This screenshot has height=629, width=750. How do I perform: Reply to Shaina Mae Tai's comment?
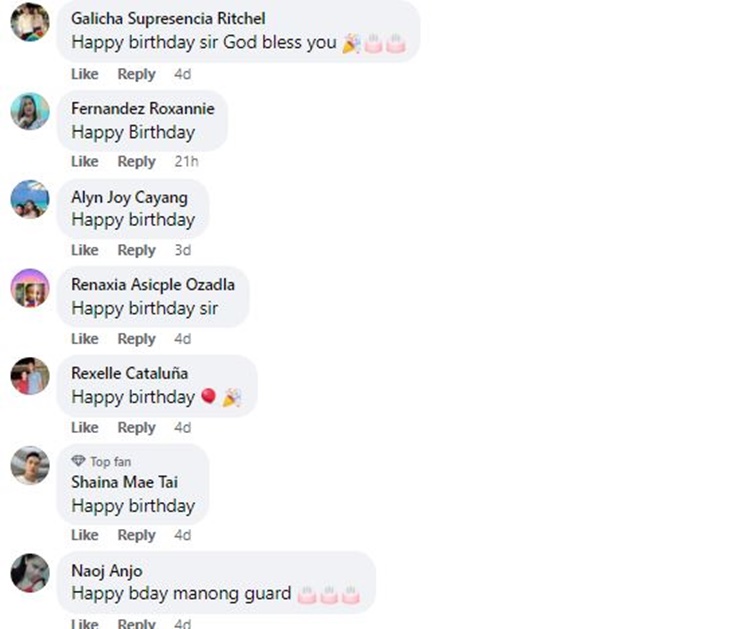[137, 535]
